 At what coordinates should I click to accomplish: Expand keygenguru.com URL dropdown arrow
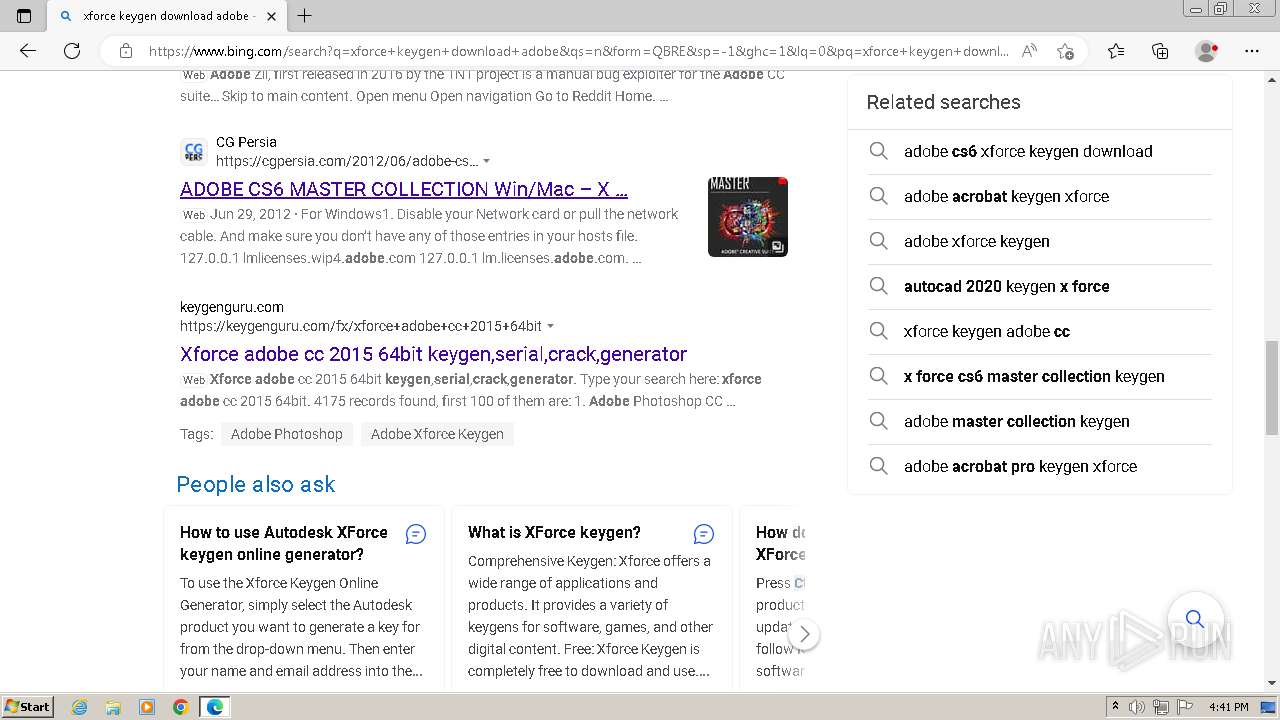click(550, 326)
